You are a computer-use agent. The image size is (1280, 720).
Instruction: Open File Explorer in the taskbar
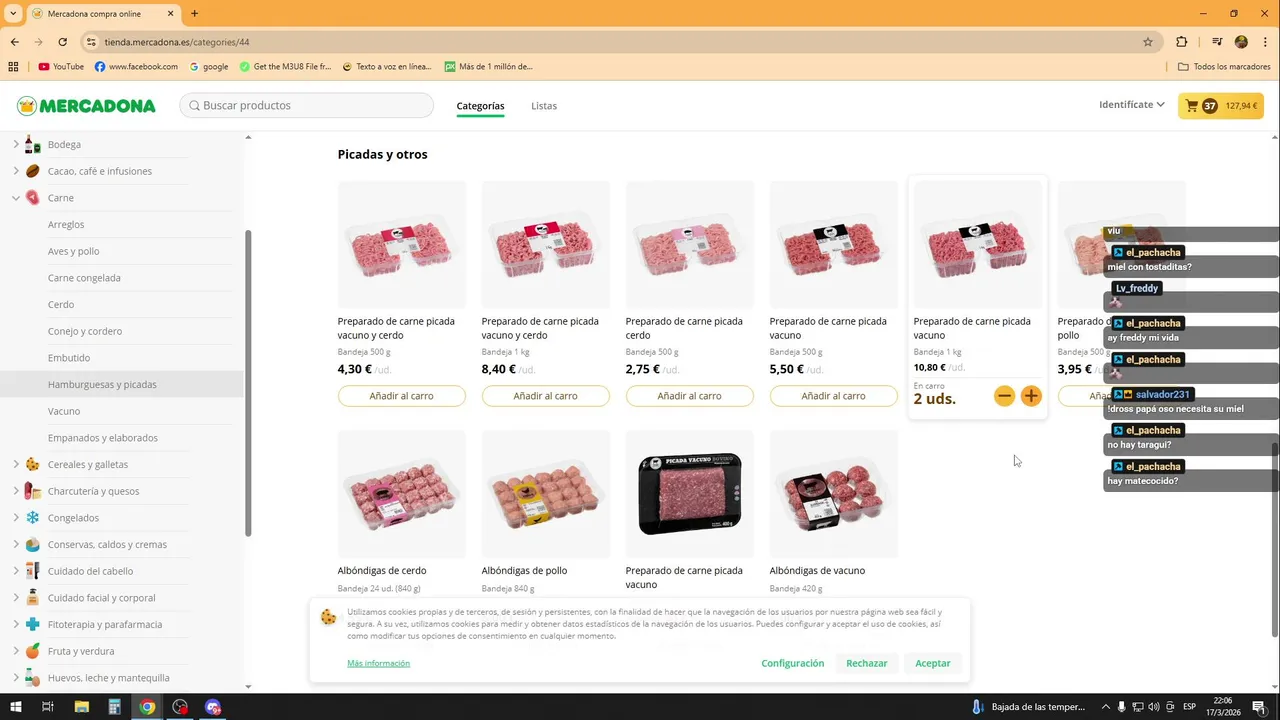[82, 707]
